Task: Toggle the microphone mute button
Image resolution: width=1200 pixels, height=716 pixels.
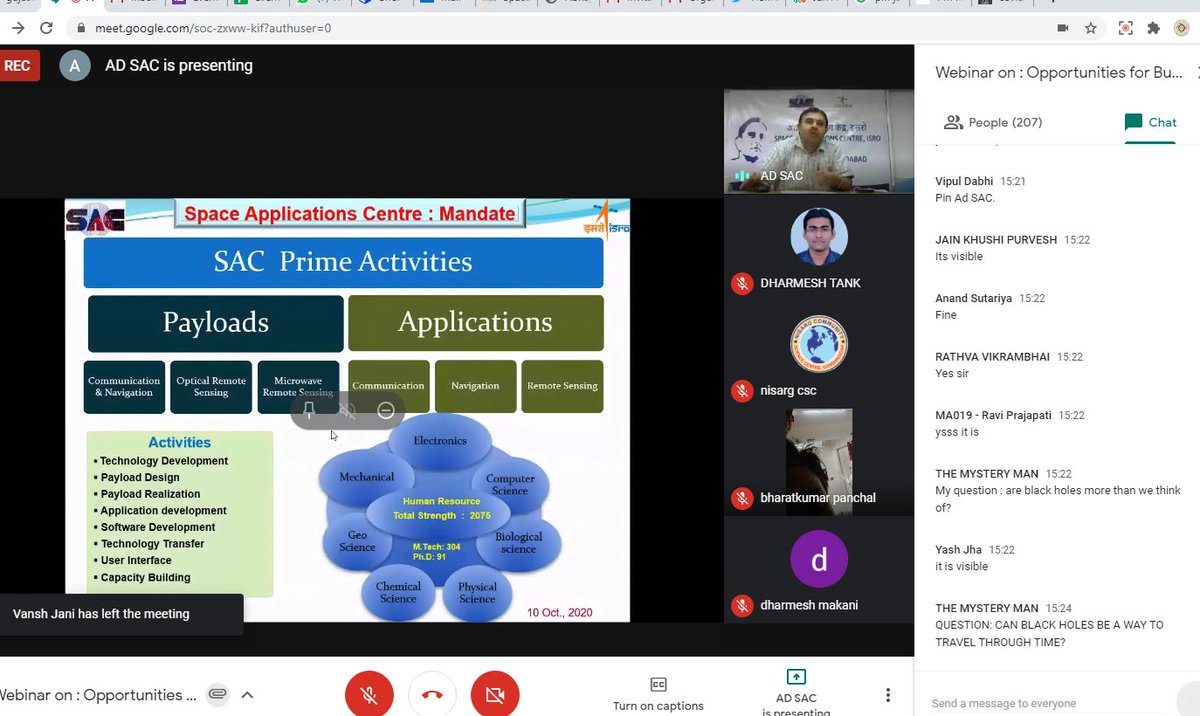Action: tap(369, 696)
